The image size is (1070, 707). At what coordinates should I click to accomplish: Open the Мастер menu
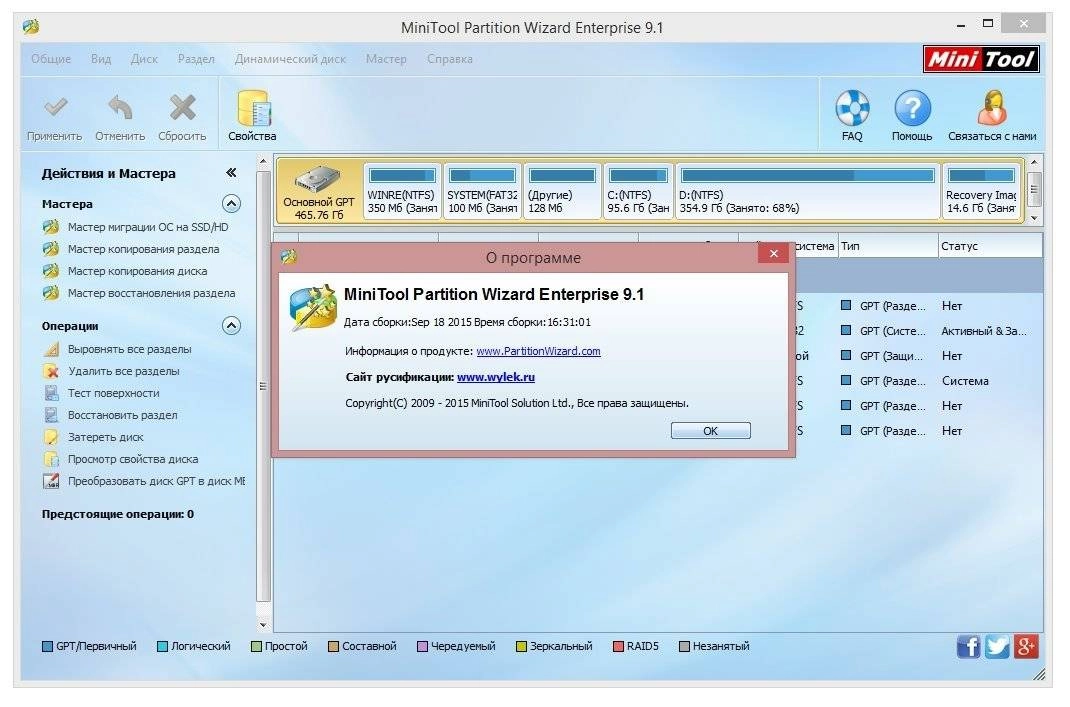(386, 59)
